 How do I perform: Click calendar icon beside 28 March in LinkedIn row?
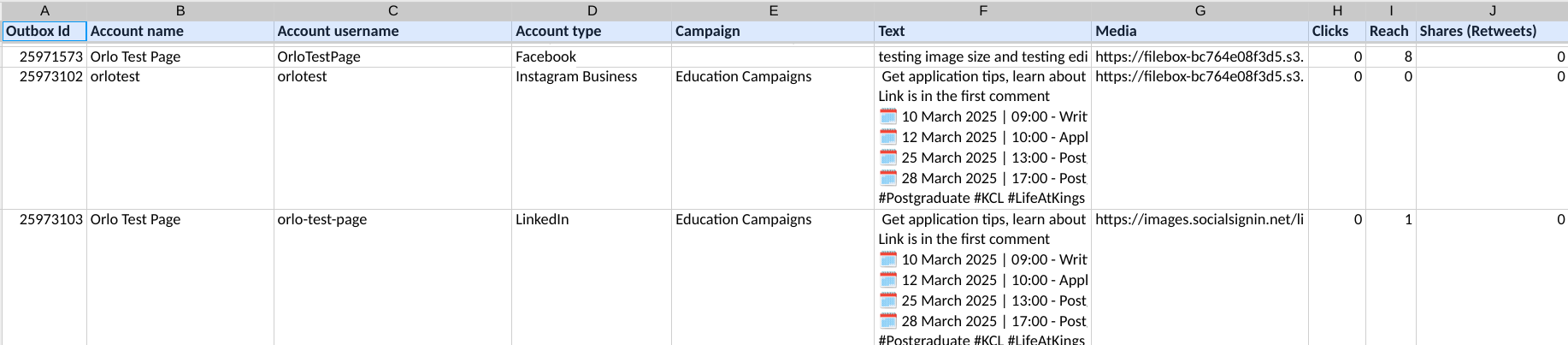click(888, 321)
